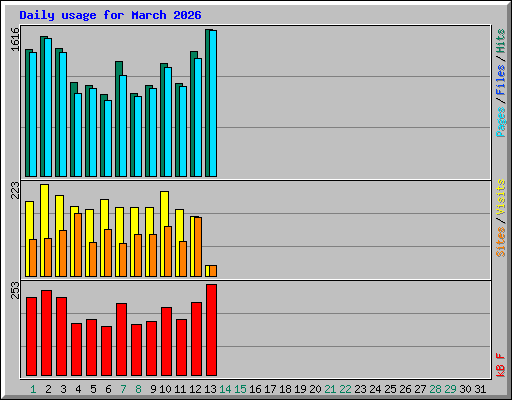Click day 27 on the x-axis
The height and width of the screenshot is (400, 512).
(x=420, y=389)
